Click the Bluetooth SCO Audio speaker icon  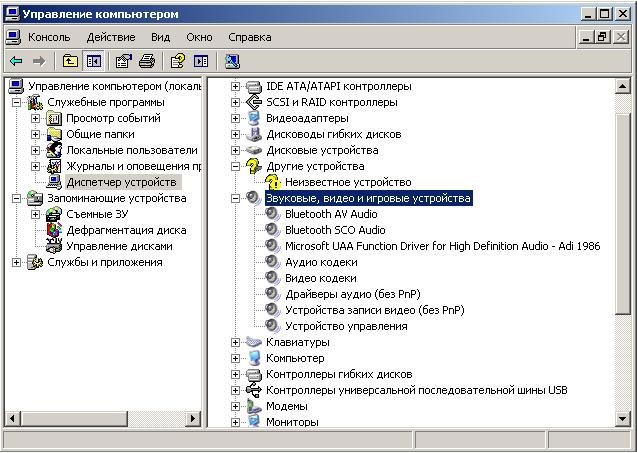tap(273, 230)
